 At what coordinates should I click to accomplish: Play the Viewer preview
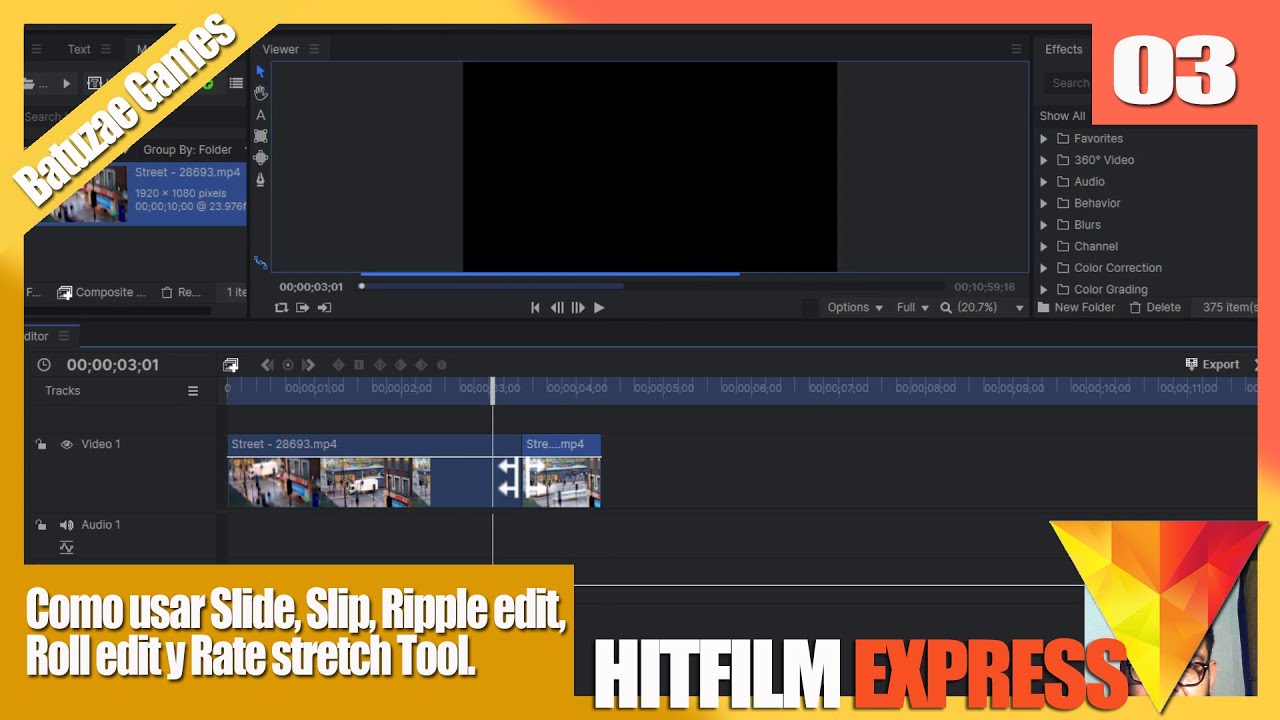click(x=599, y=308)
